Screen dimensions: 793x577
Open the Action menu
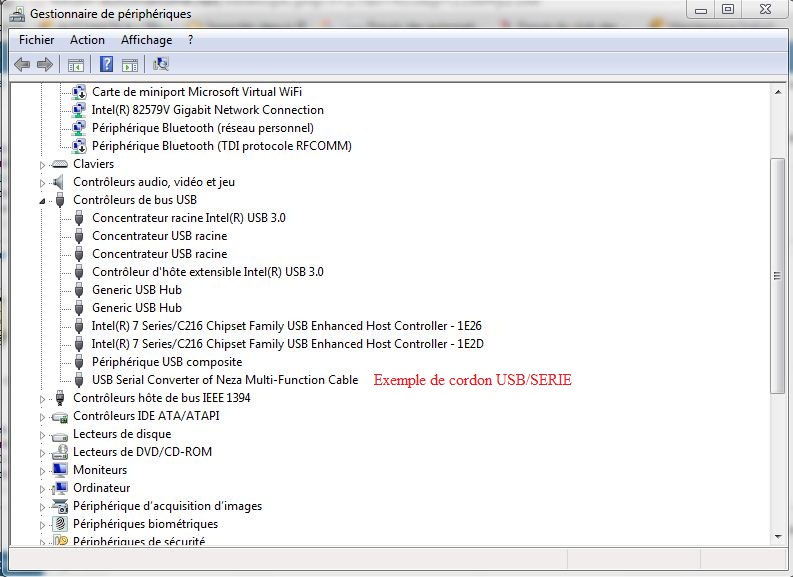point(87,40)
